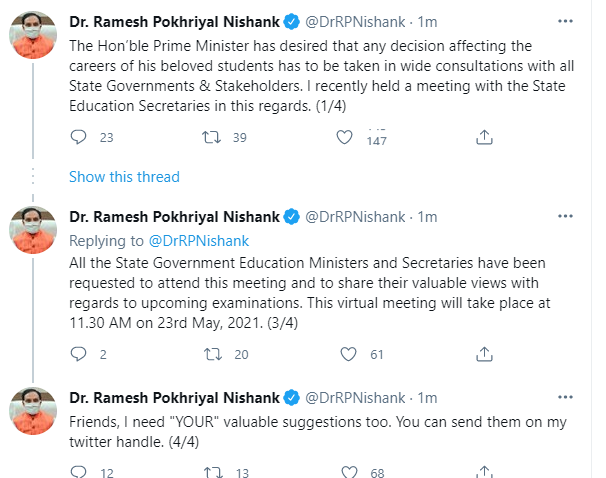Click profile avatar of the first tweet
The width and height of the screenshot is (606, 478).
[33, 35]
